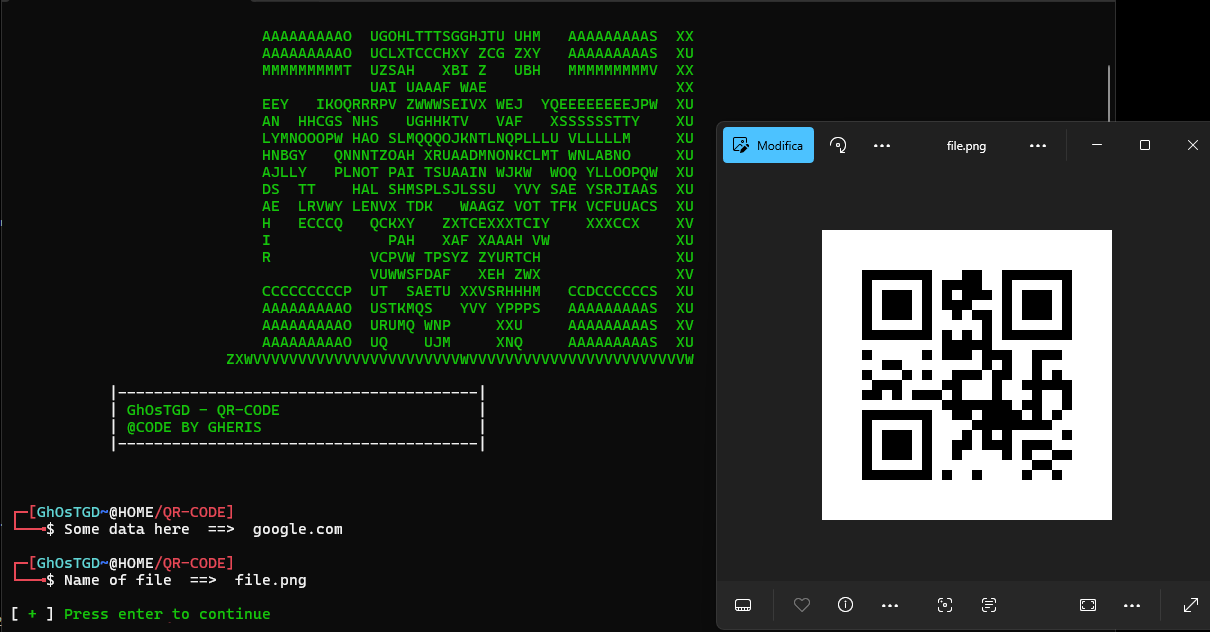Open the more-options ellipsis beside the rotate icon
This screenshot has height=632, width=1210.
tap(881, 145)
